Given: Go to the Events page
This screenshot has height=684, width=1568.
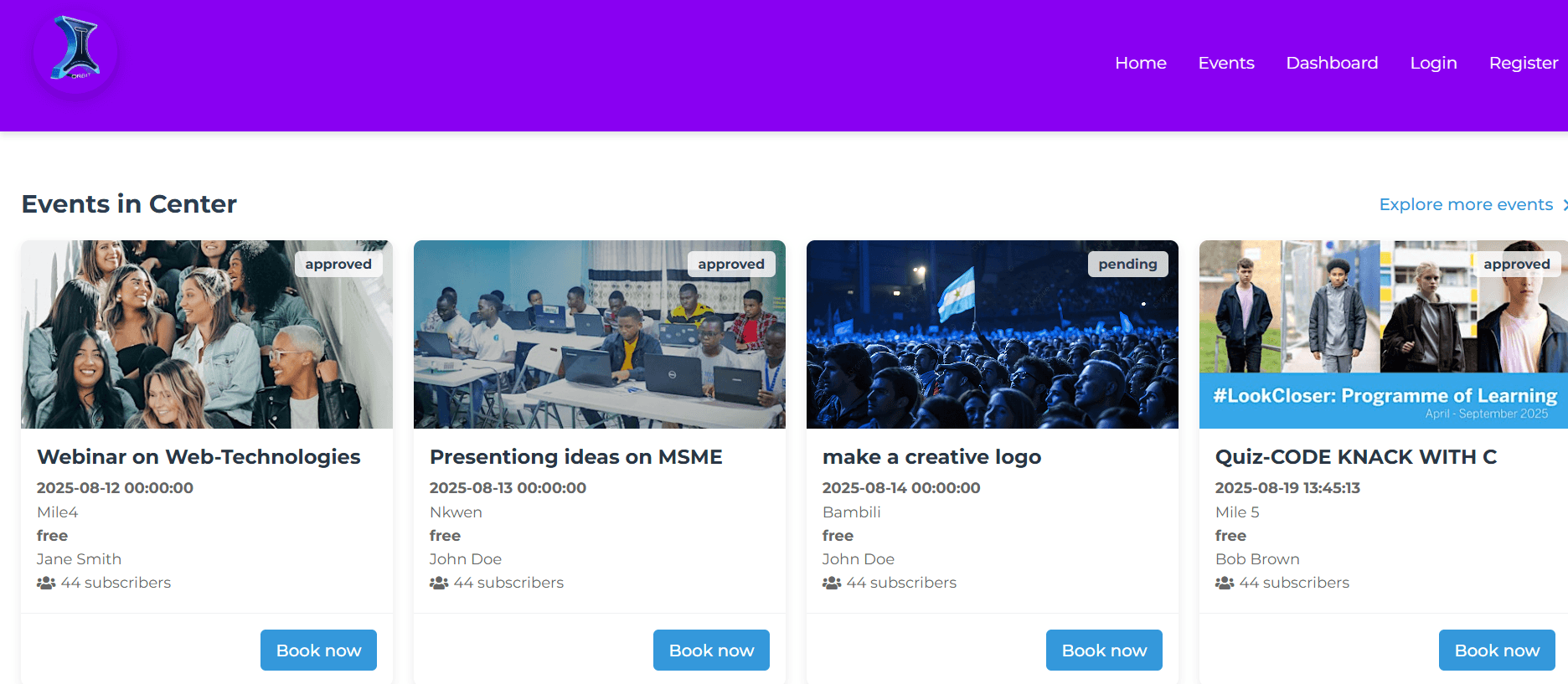Looking at the screenshot, I should pyautogui.click(x=1226, y=63).
